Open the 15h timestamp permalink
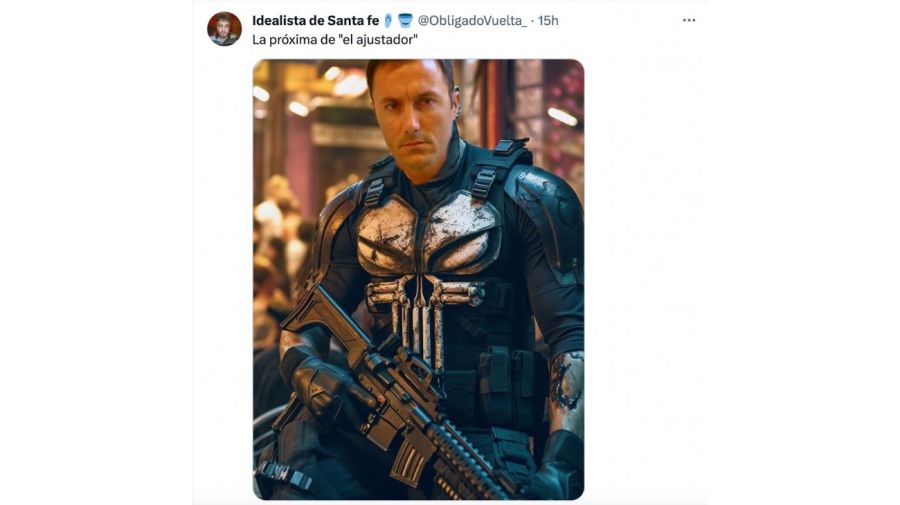Image resolution: width=900 pixels, height=505 pixels. click(x=548, y=21)
